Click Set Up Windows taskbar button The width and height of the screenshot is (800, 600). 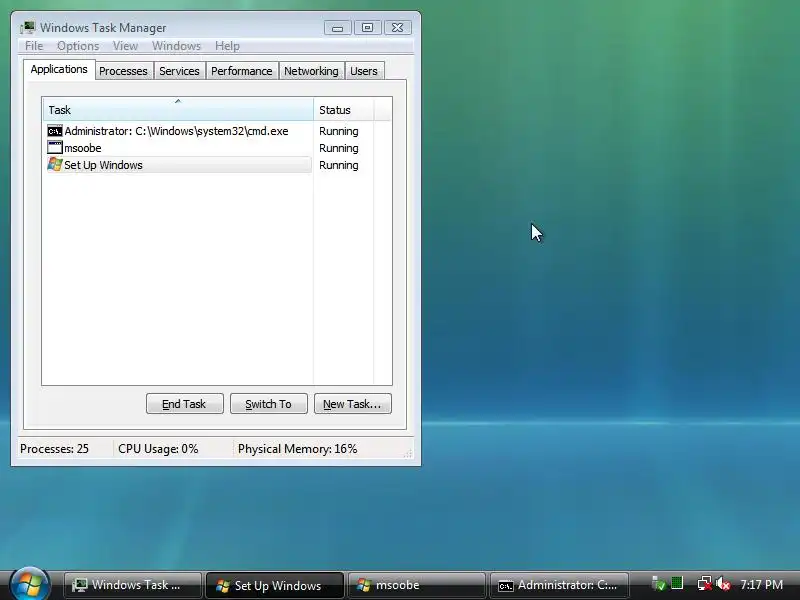(x=274, y=585)
